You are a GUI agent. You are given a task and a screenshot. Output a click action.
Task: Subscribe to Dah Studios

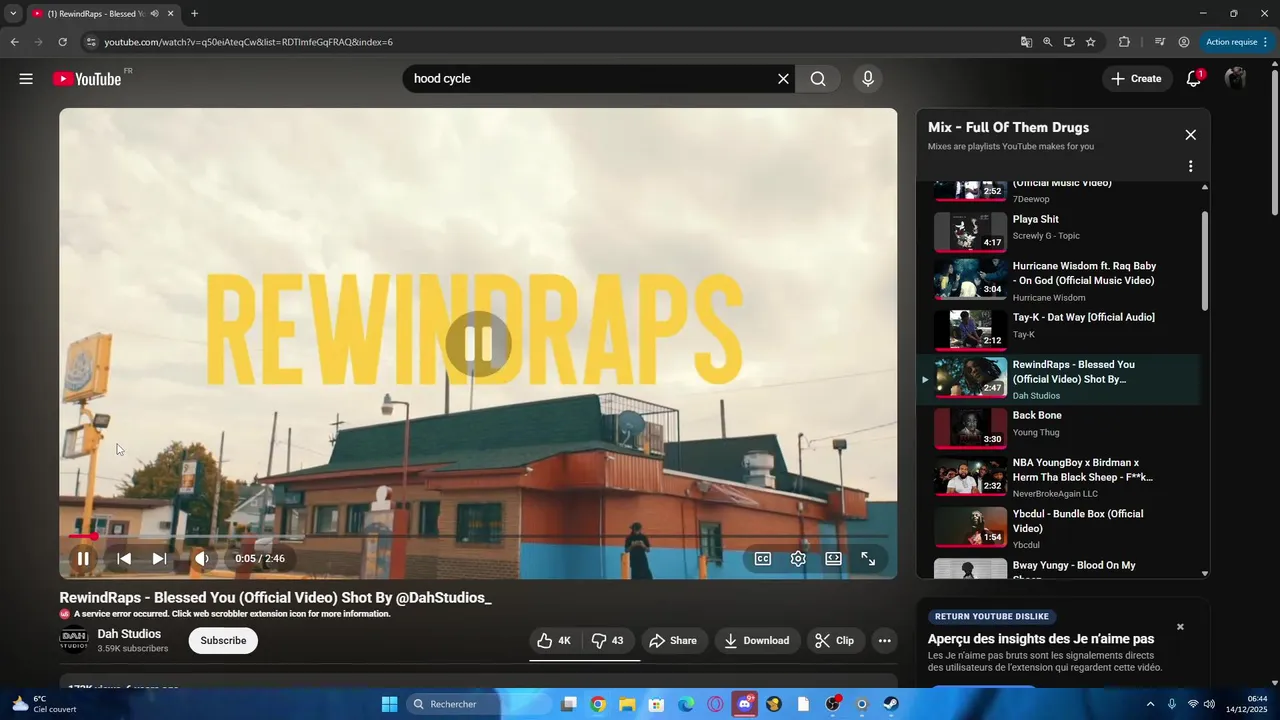[x=223, y=641]
